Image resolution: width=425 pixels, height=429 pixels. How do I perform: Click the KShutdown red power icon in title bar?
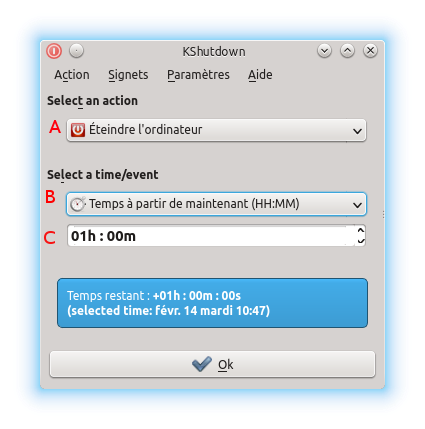click(54, 51)
